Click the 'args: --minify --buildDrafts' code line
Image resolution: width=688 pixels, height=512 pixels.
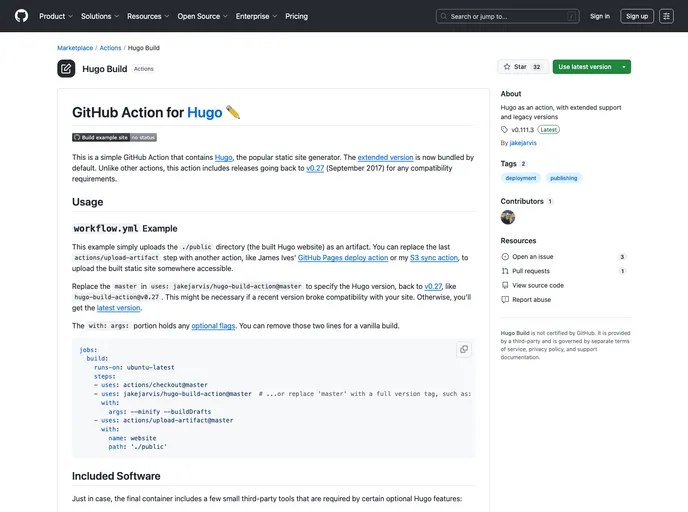[160, 412]
